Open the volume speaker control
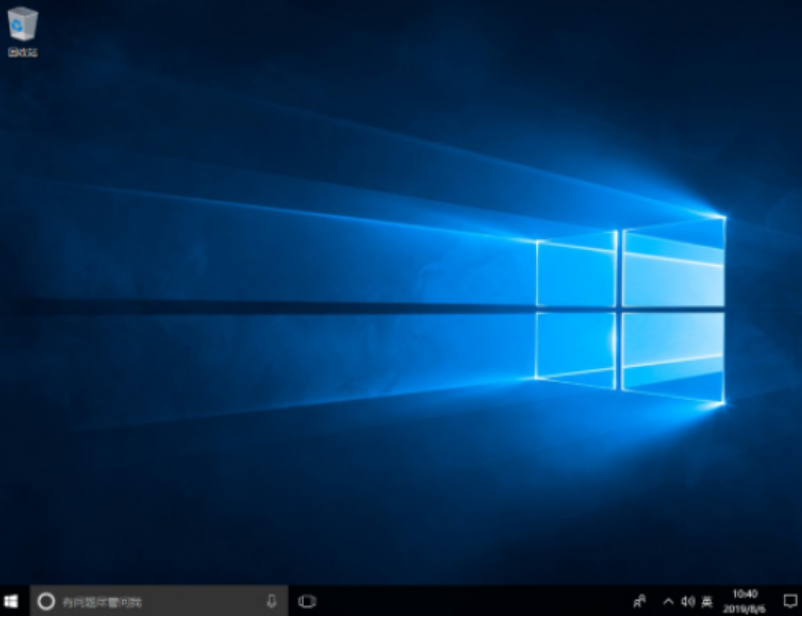This screenshot has height=618, width=802. pyautogui.click(x=687, y=601)
